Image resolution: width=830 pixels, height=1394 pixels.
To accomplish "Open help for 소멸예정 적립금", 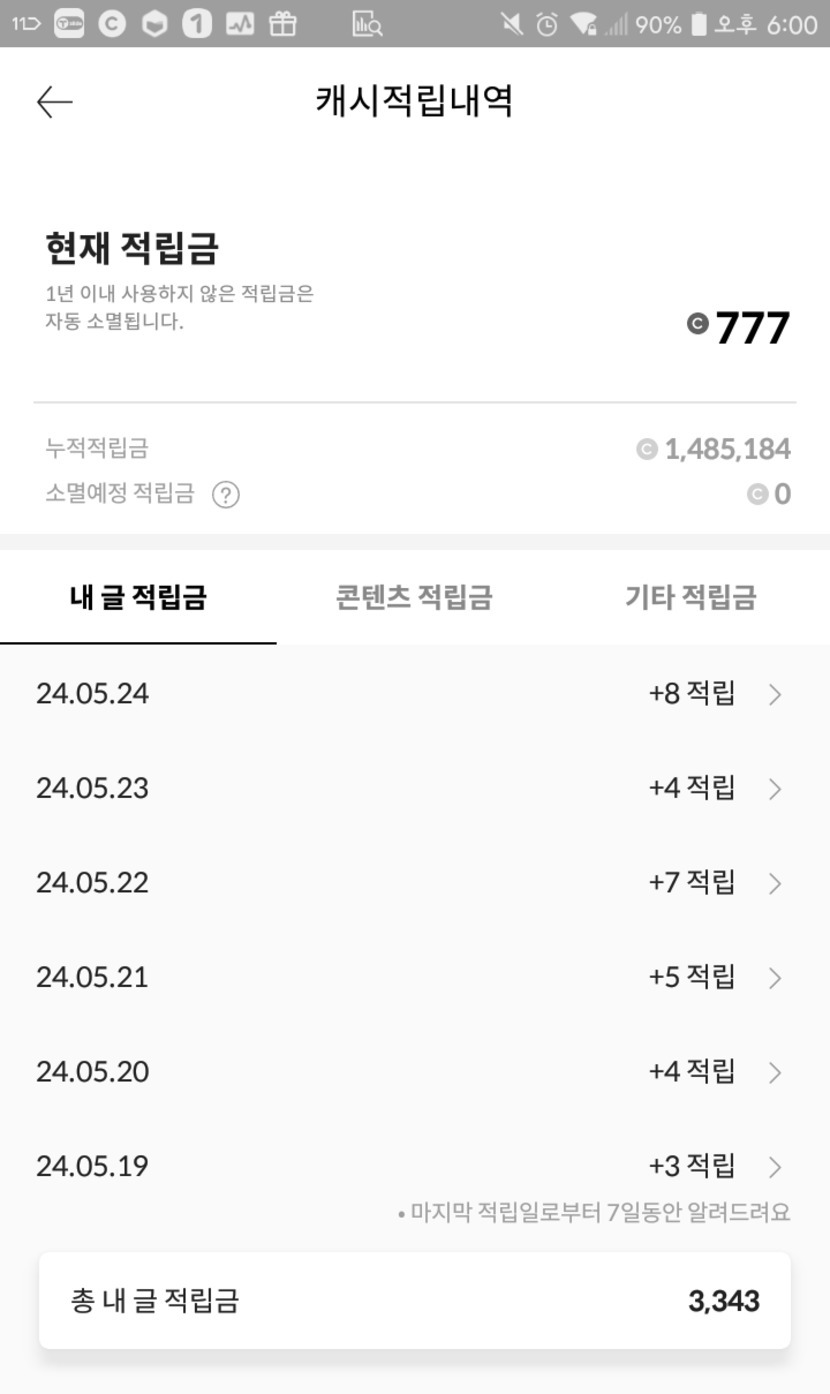I will [x=226, y=495].
